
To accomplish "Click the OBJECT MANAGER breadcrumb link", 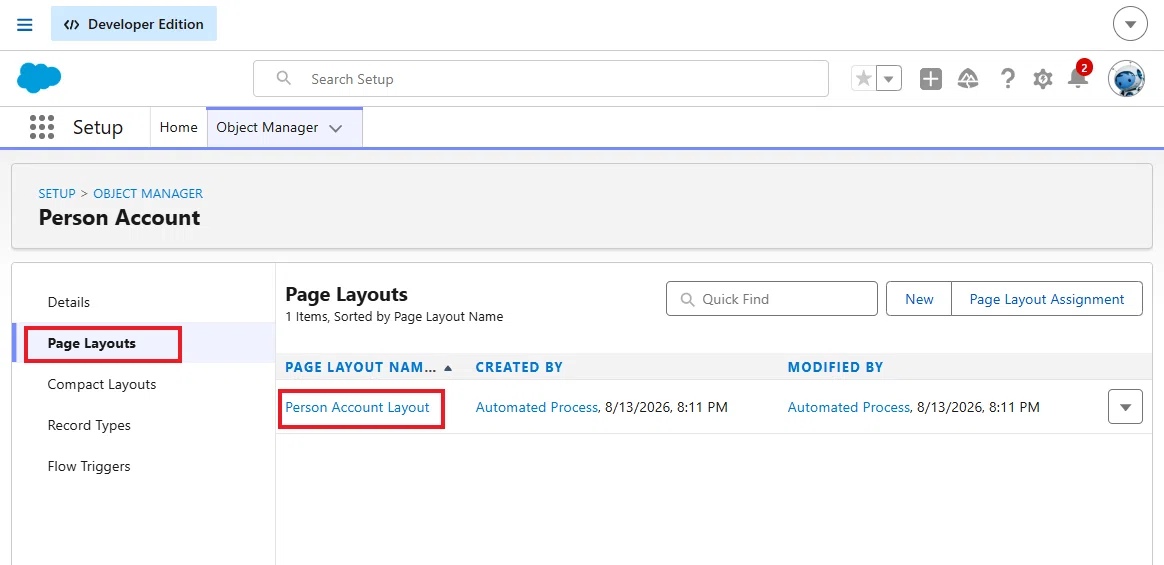I will click(x=148, y=193).
